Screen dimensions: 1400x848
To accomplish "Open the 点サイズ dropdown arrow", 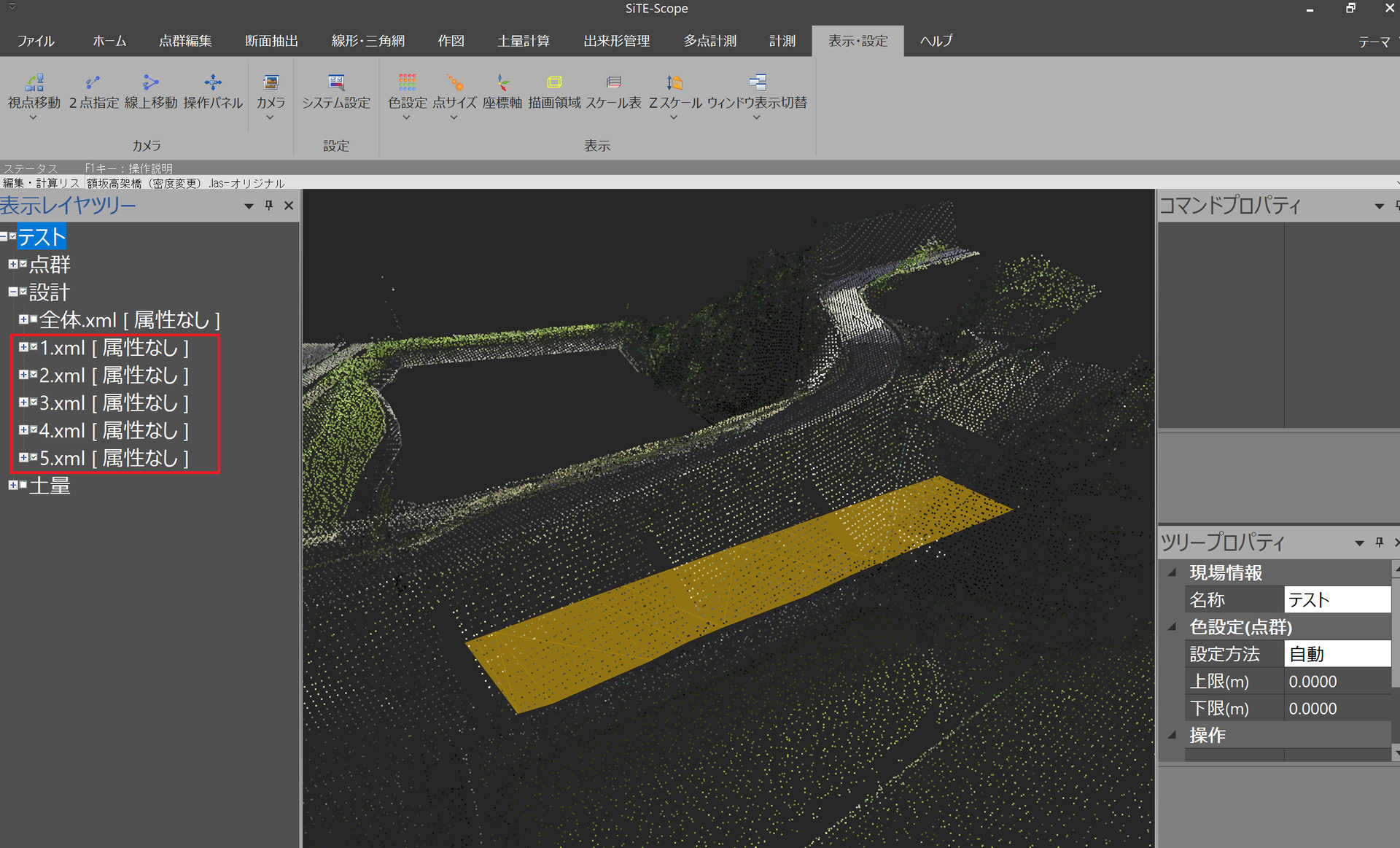I will click(x=454, y=117).
